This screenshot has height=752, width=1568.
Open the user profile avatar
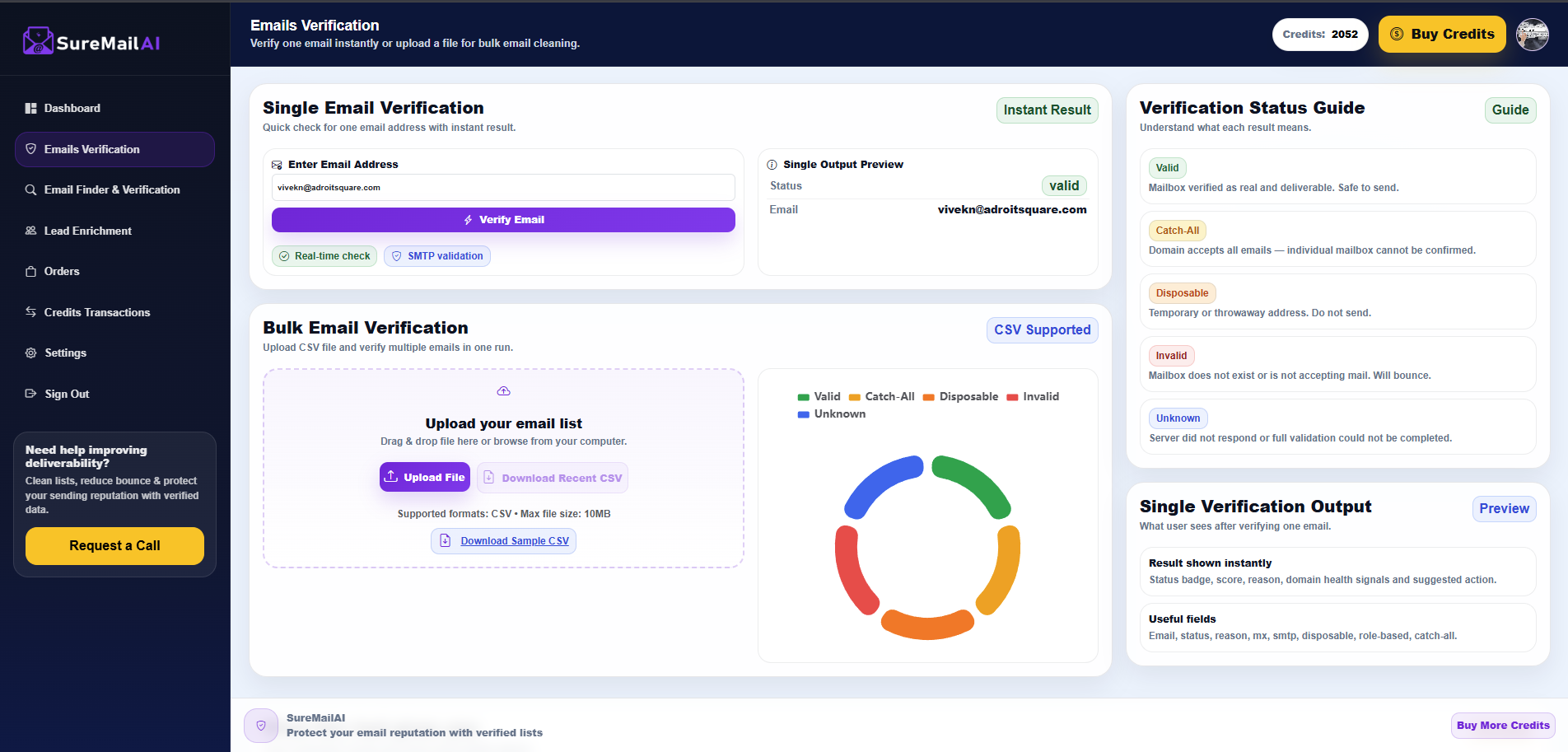[1533, 35]
